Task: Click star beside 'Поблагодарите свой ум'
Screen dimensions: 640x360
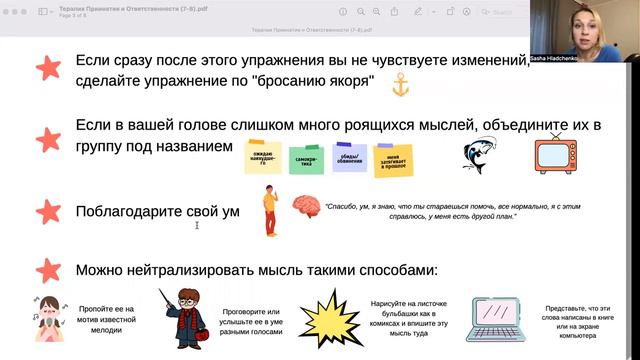Action: tap(49, 211)
